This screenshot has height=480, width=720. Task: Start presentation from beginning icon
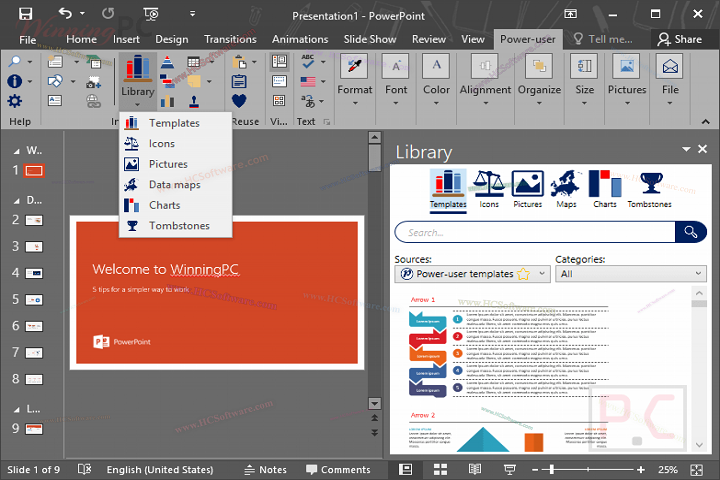151,14
